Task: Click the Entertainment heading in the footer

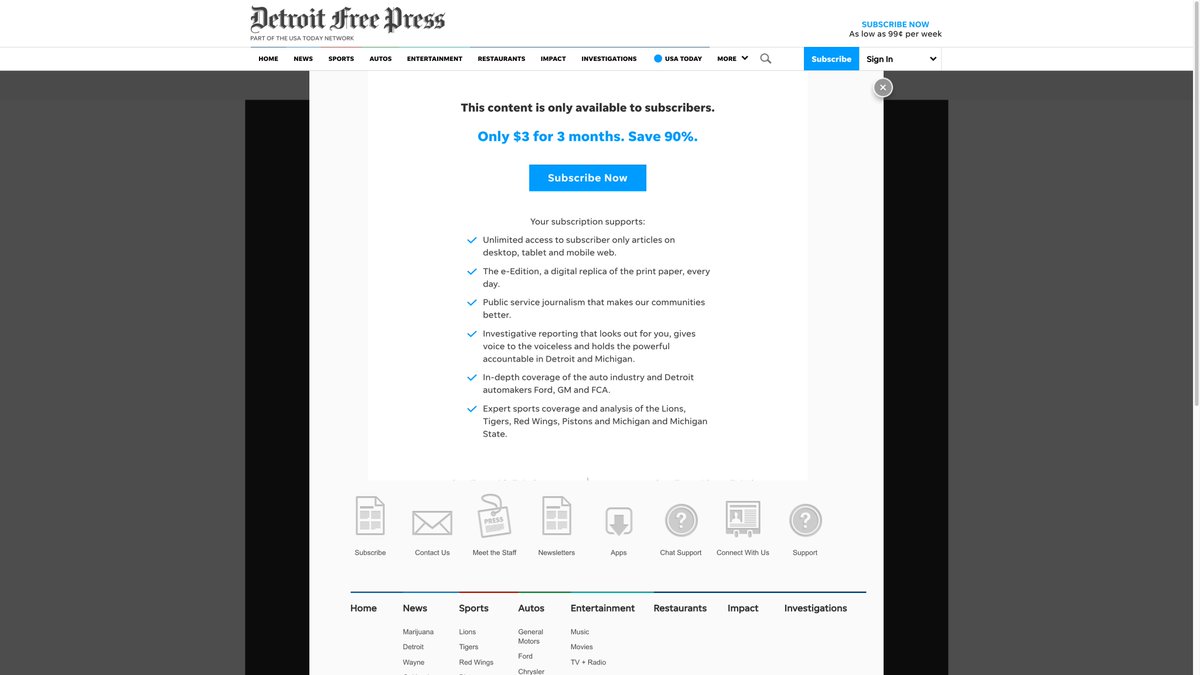Action: [x=602, y=608]
